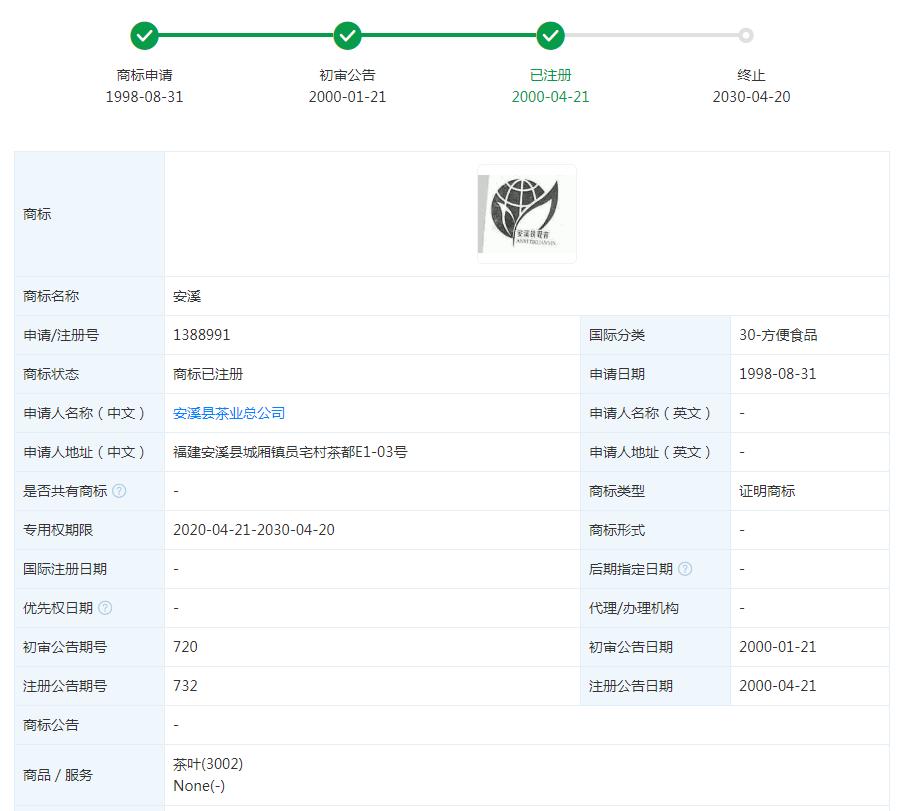Click the 代理/办理机构 field label
This screenshot has height=811, width=912.
coord(633,608)
